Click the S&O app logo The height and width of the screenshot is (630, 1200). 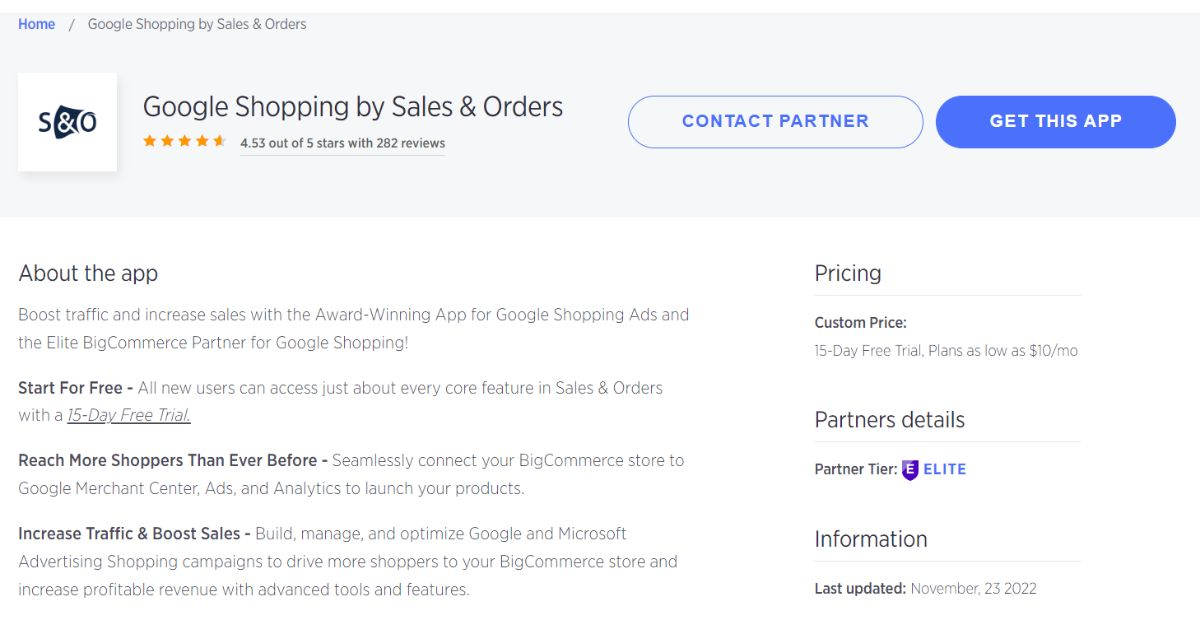click(68, 122)
